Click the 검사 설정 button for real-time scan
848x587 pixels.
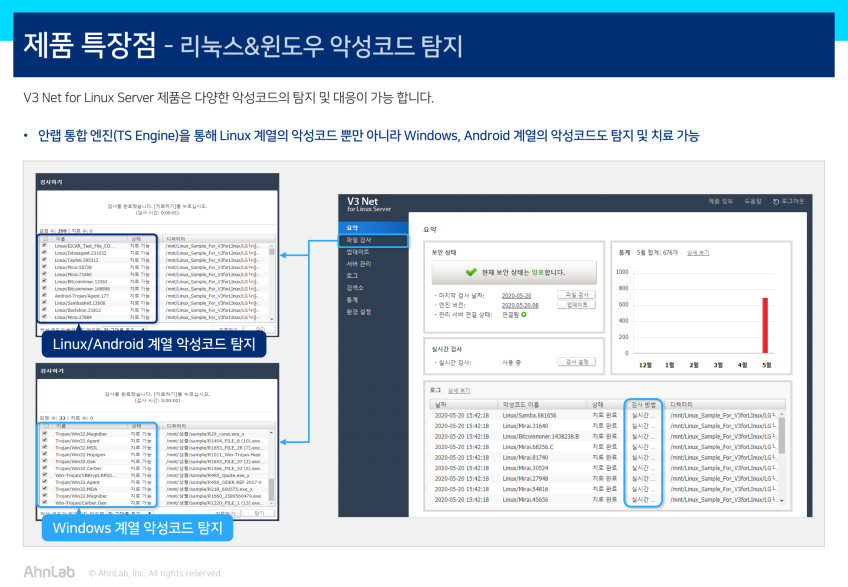pos(577,361)
